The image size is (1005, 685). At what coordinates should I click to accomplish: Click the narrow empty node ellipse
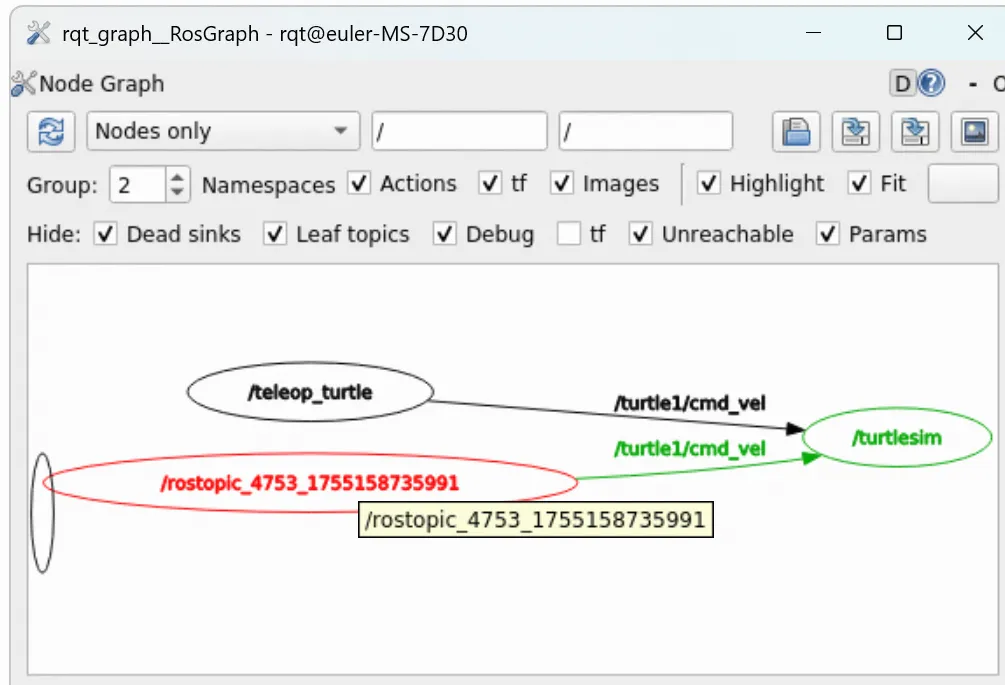42,513
